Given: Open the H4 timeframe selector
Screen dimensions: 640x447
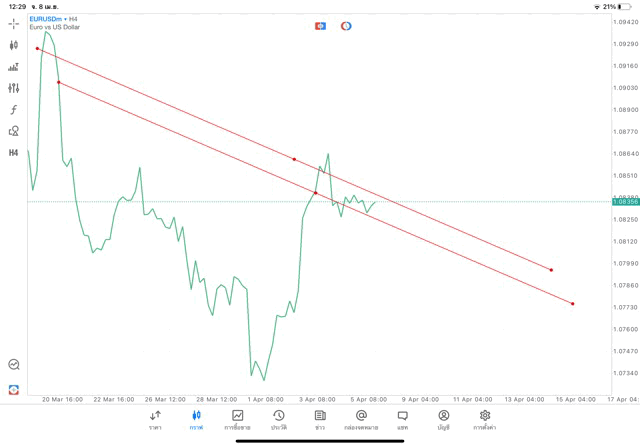Looking at the screenshot, I should tap(14, 153).
